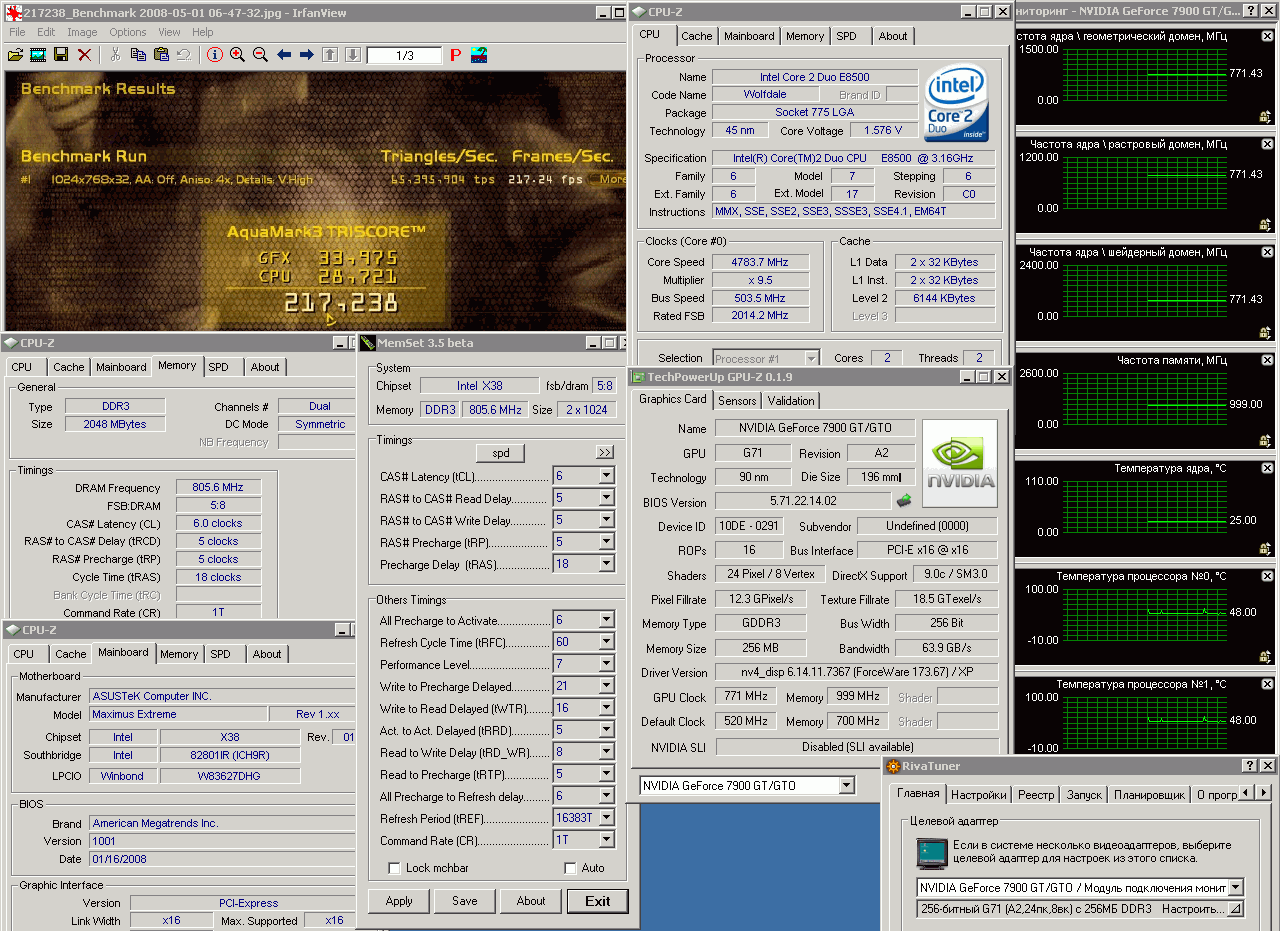This screenshot has height=931, width=1280.
Task: Open RAS# to CAS# Read Delay dropdown
Action: click(x=606, y=498)
